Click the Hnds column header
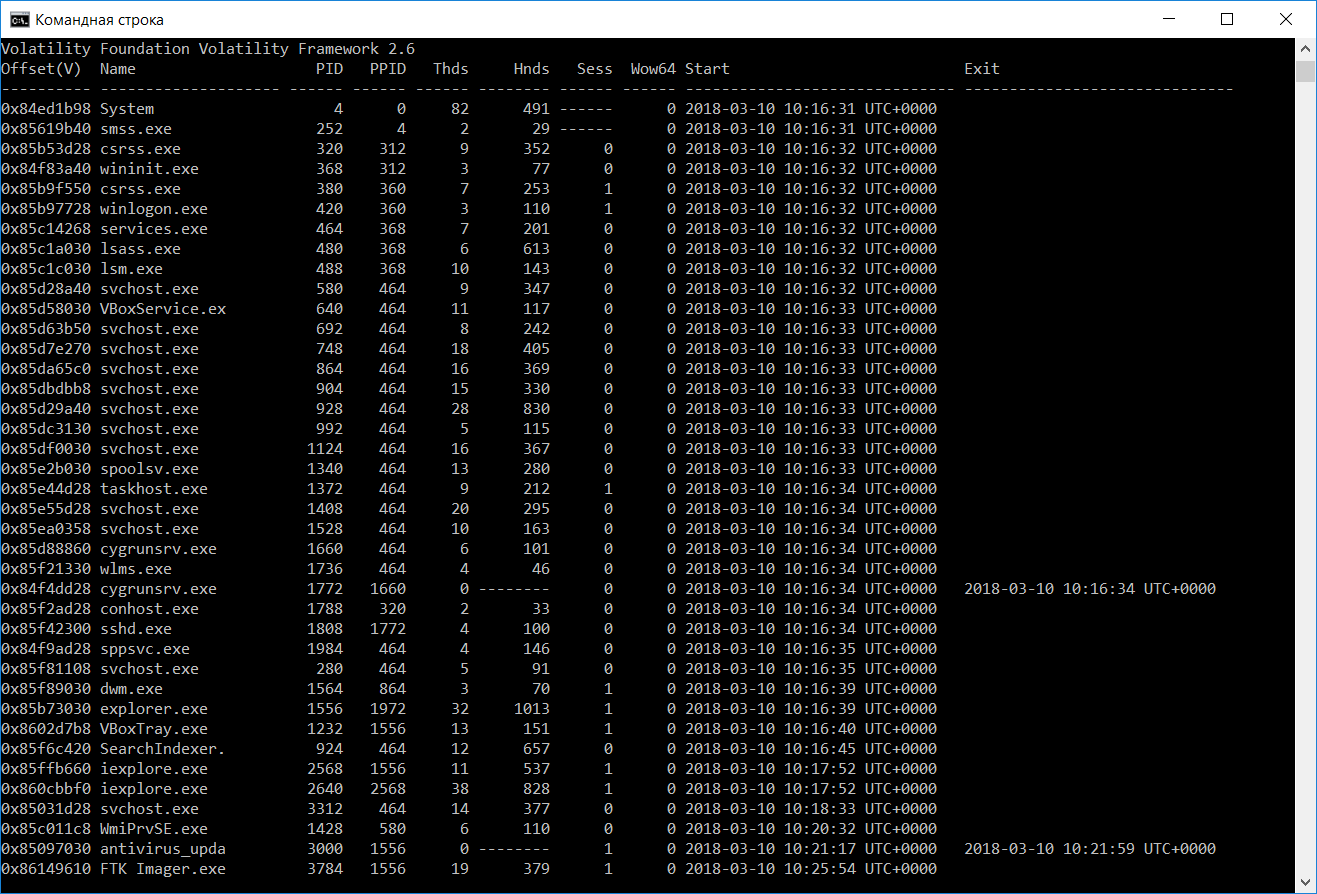This screenshot has width=1317, height=894. pos(532,69)
